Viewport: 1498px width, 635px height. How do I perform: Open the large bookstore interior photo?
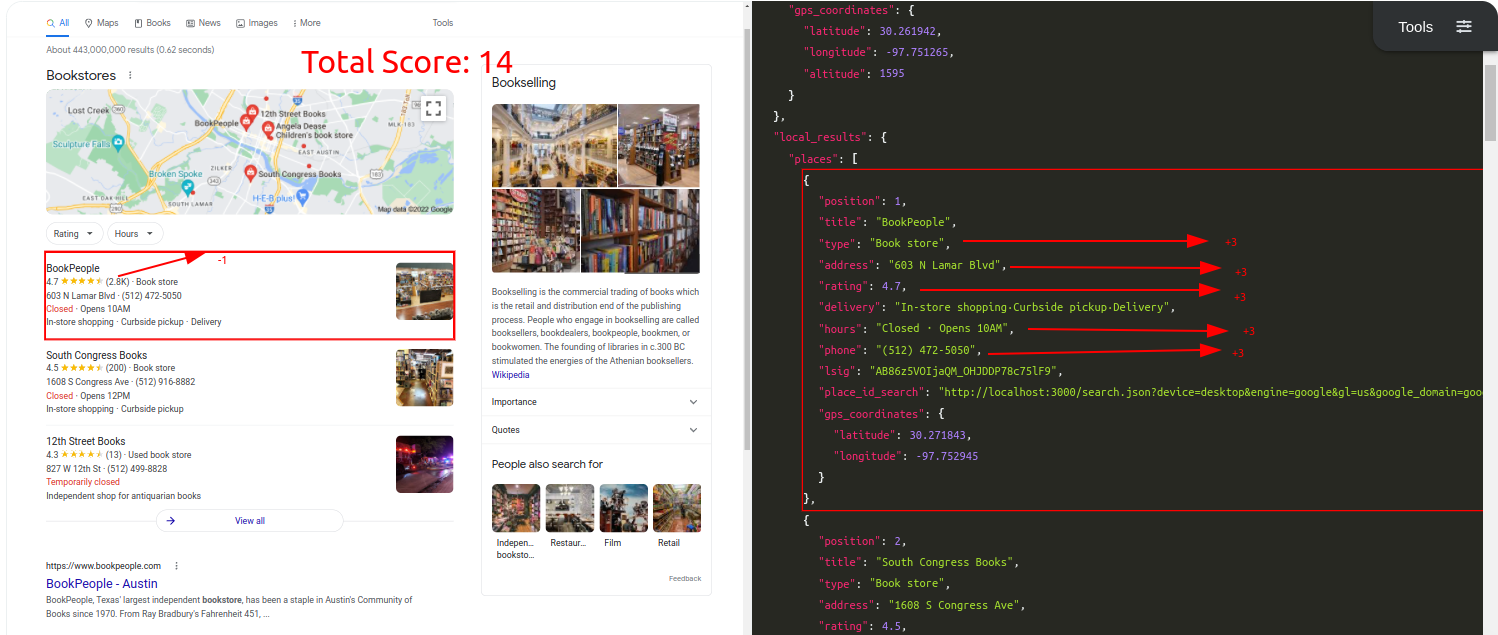coord(554,146)
